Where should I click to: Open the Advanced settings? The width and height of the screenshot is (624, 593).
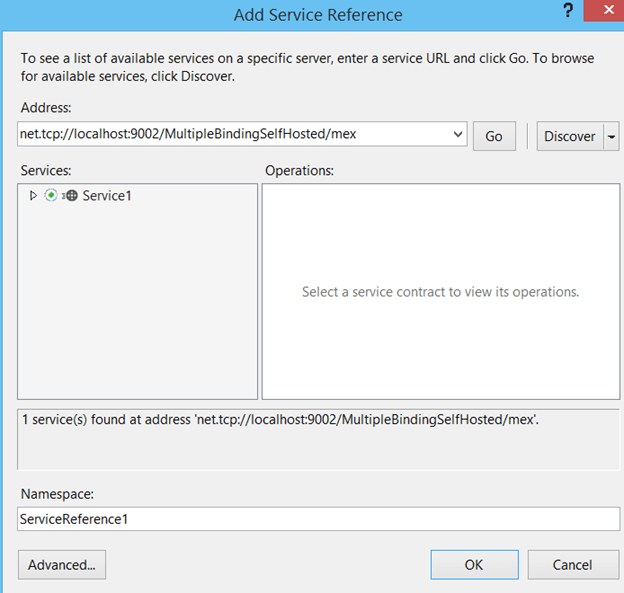[62, 565]
